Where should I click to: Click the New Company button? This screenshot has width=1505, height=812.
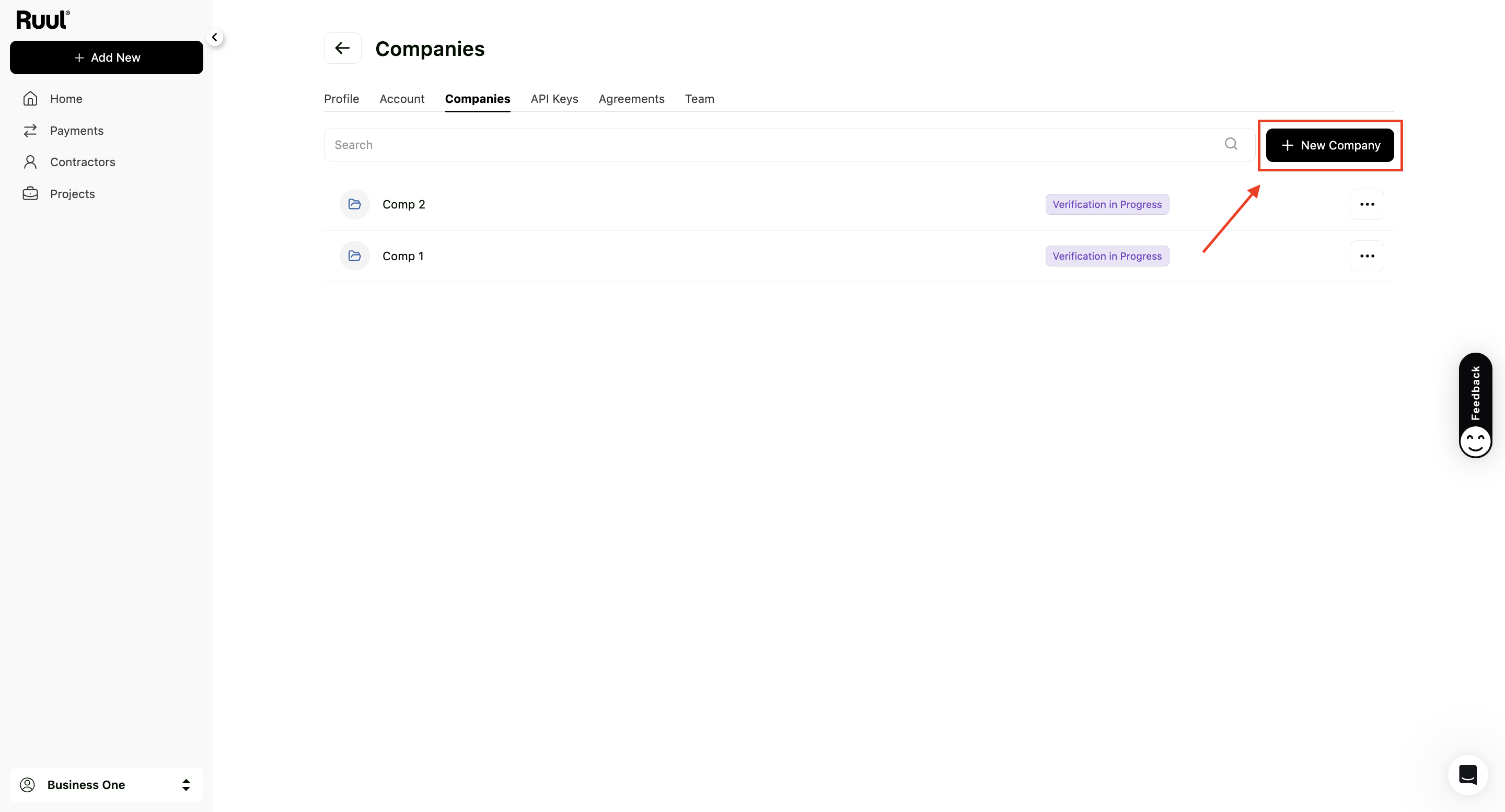[1329, 145]
